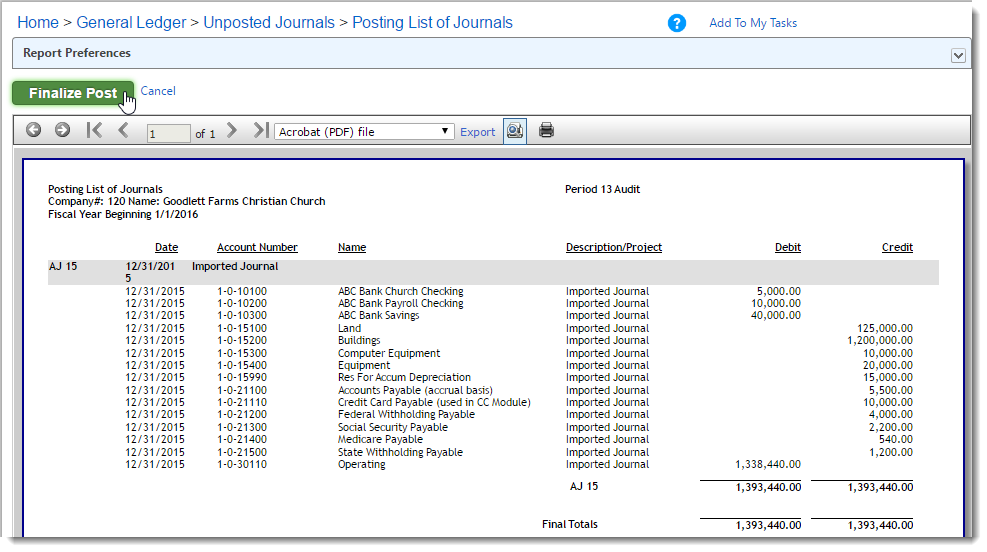Go back using the left arrow circle icon

click(33, 130)
